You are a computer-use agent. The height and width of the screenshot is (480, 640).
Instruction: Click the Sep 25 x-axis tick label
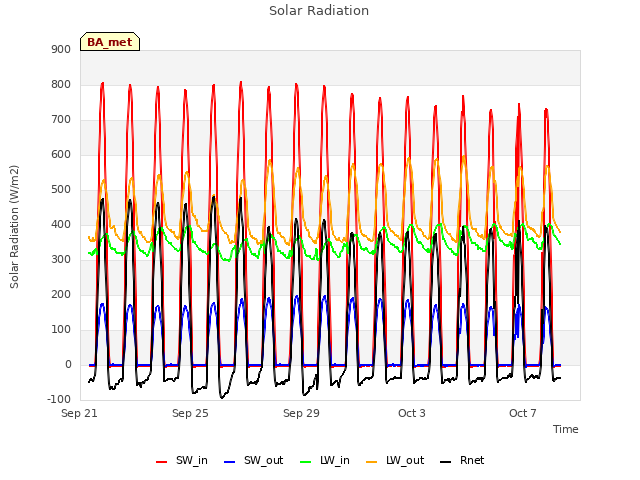(190, 413)
